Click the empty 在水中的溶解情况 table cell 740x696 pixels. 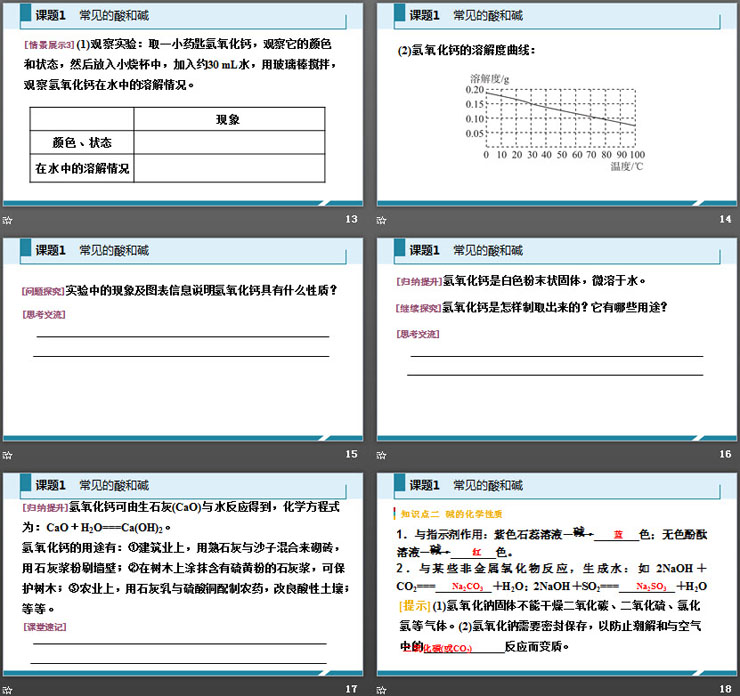coord(230,168)
